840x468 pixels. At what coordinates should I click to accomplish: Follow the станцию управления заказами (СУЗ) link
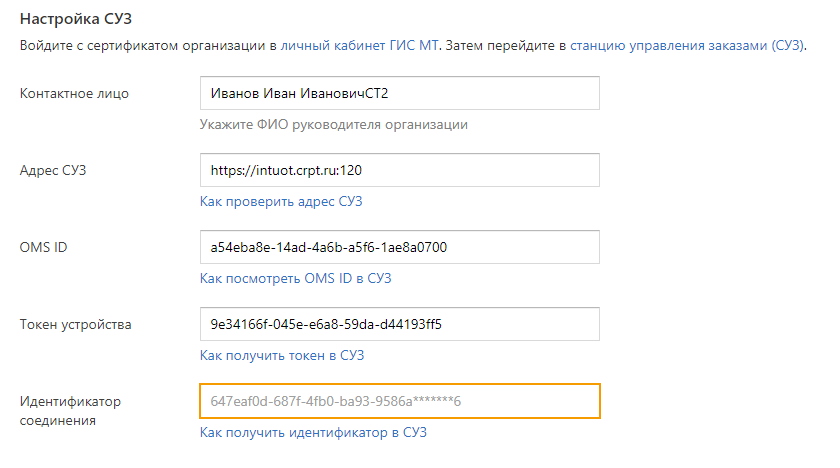click(686, 46)
